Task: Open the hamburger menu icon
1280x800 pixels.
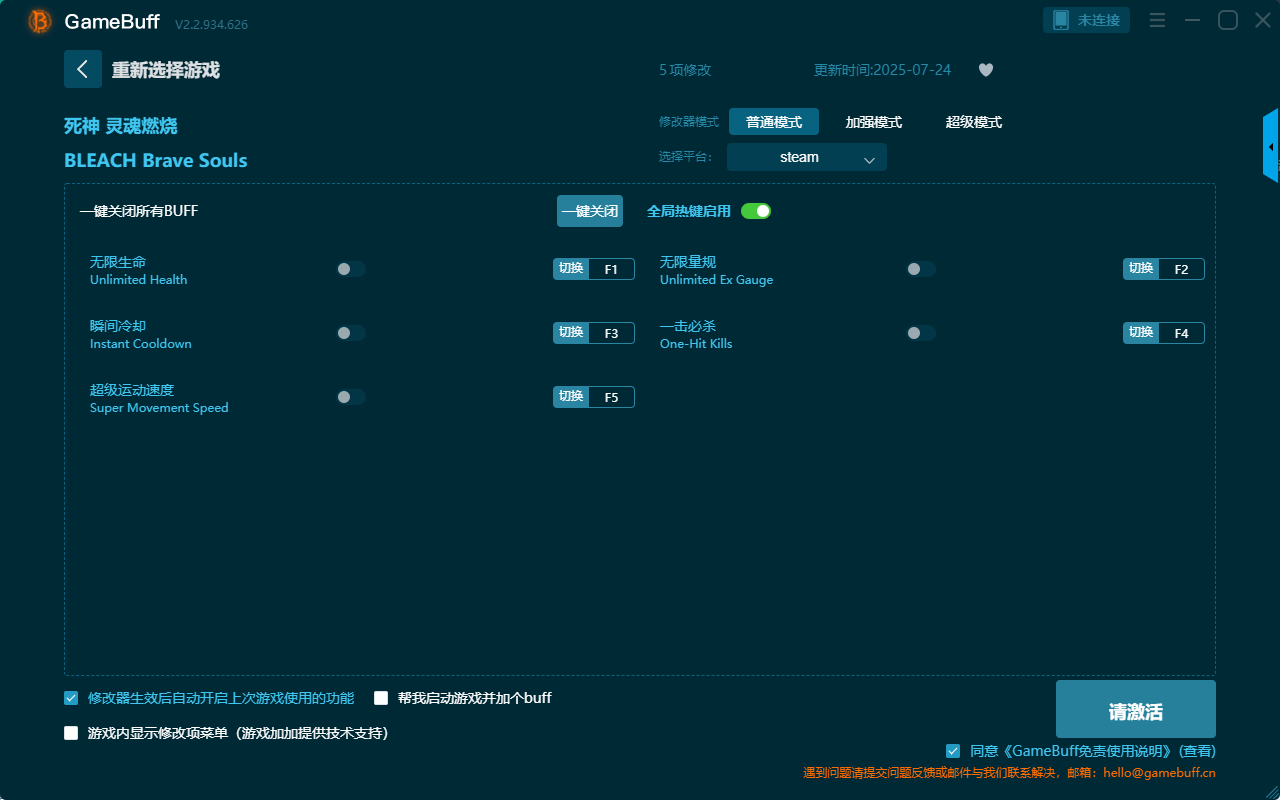Action: pos(1157,19)
